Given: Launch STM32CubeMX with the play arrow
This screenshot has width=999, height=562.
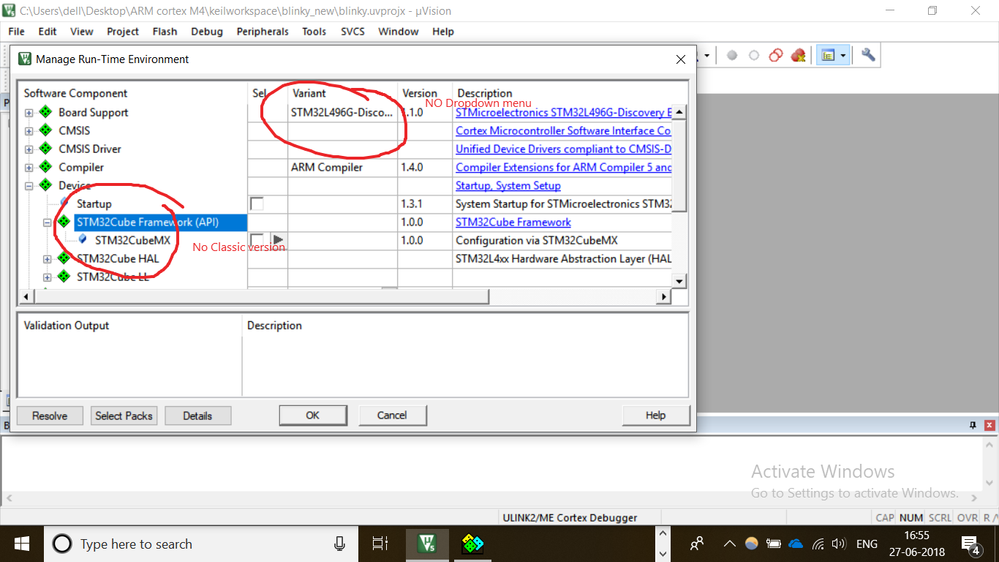Looking at the screenshot, I should point(278,240).
